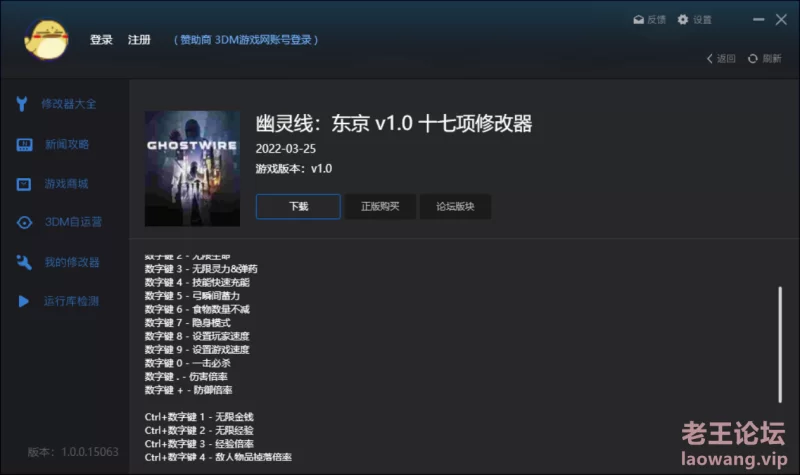800x475 pixels.
Task: Click the date text 2022-03-25
Action: point(285,149)
